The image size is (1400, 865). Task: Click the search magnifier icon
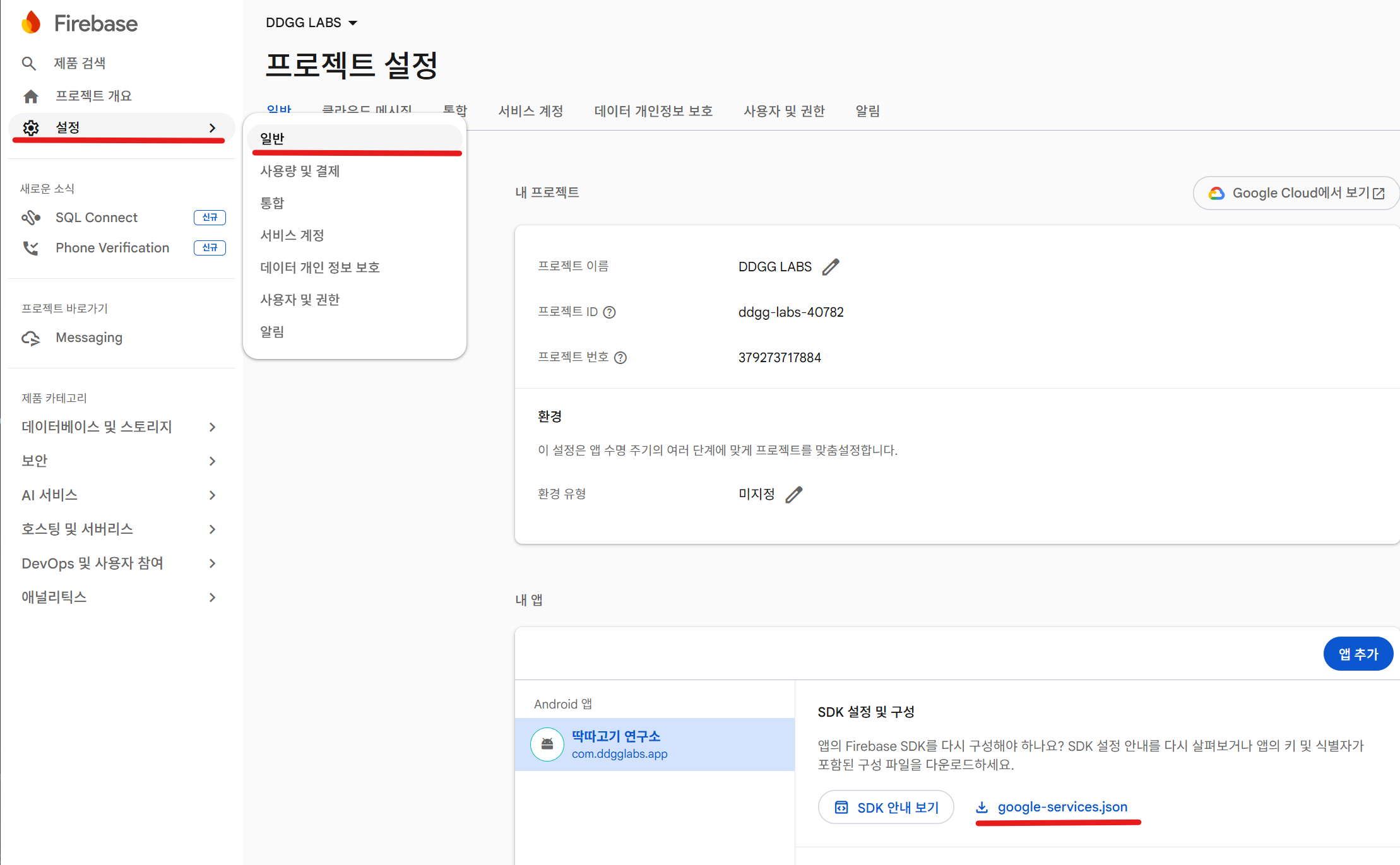click(x=28, y=63)
